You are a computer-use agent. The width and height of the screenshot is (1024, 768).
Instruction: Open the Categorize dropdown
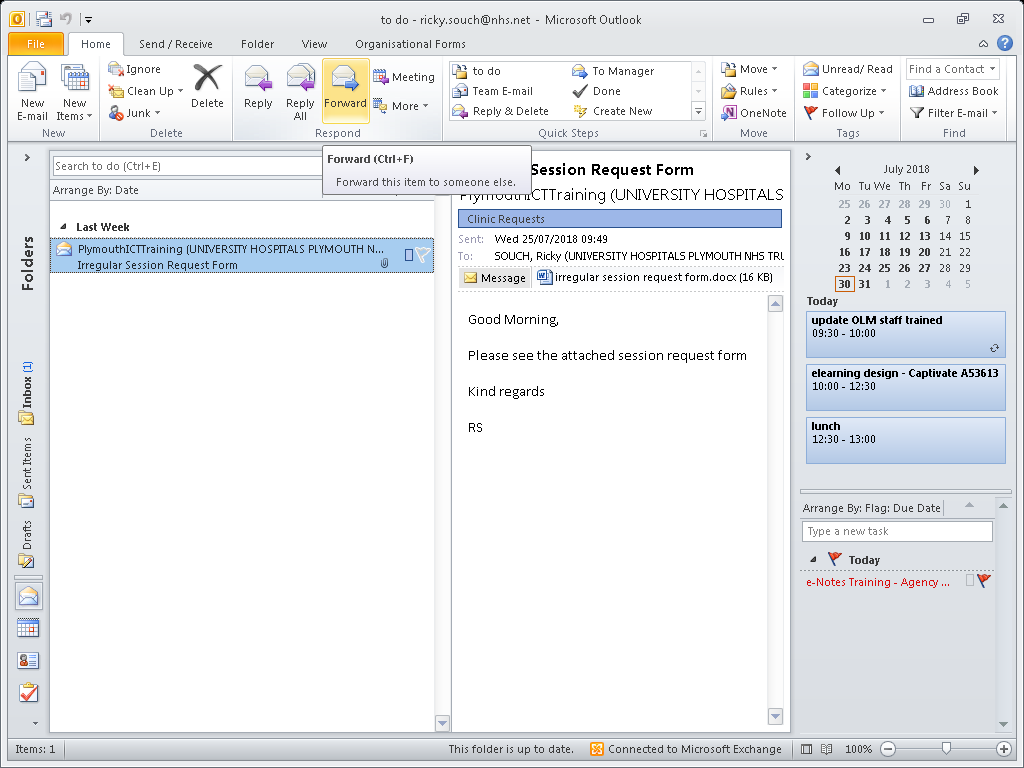coord(844,91)
